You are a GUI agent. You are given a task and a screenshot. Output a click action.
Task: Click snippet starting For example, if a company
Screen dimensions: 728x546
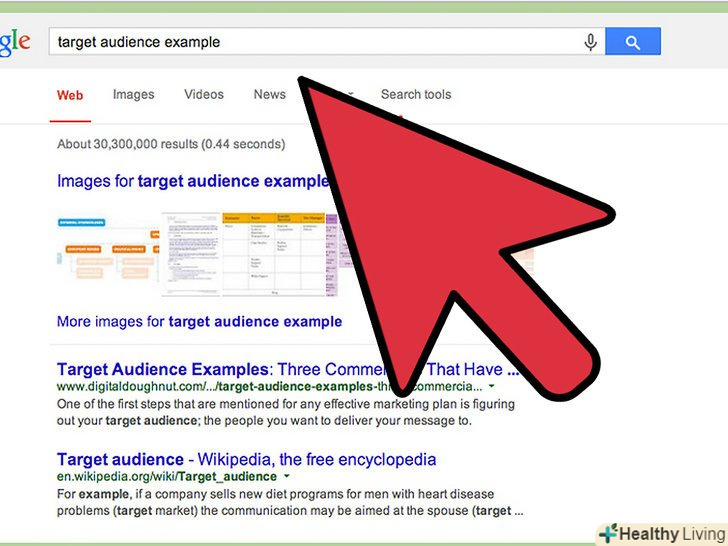tap(290, 502)
